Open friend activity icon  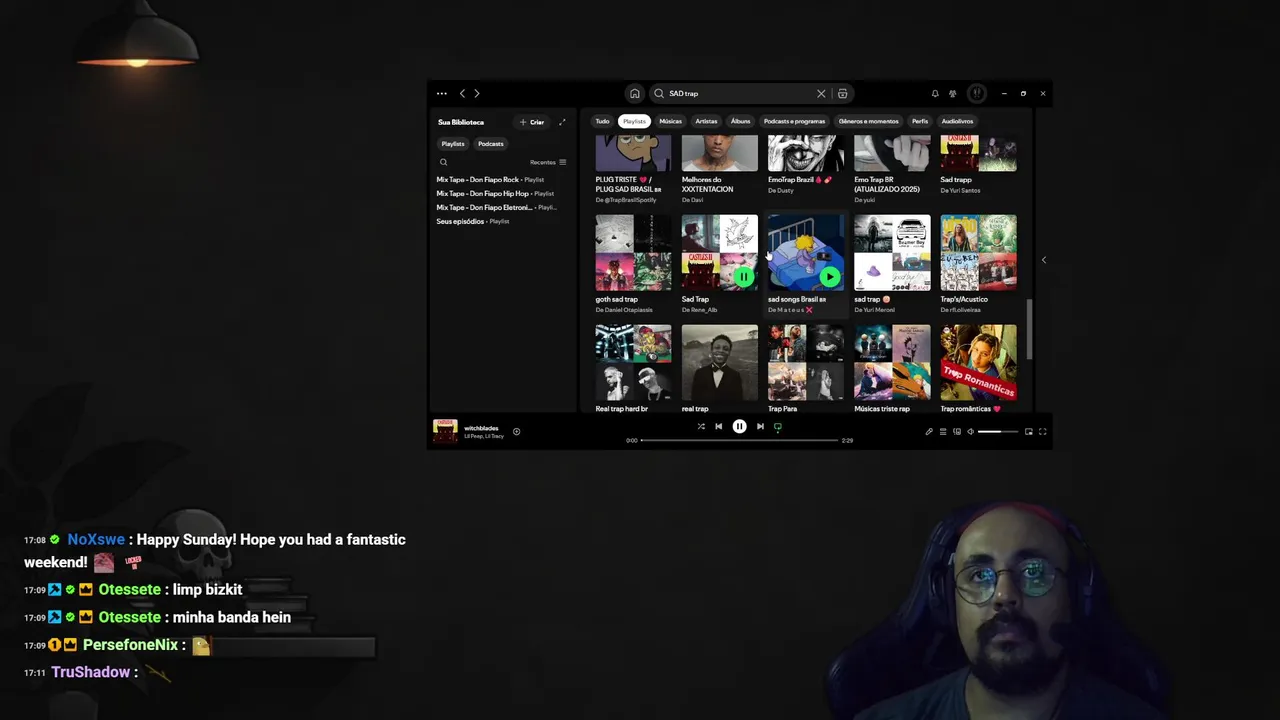coord(953,93)
